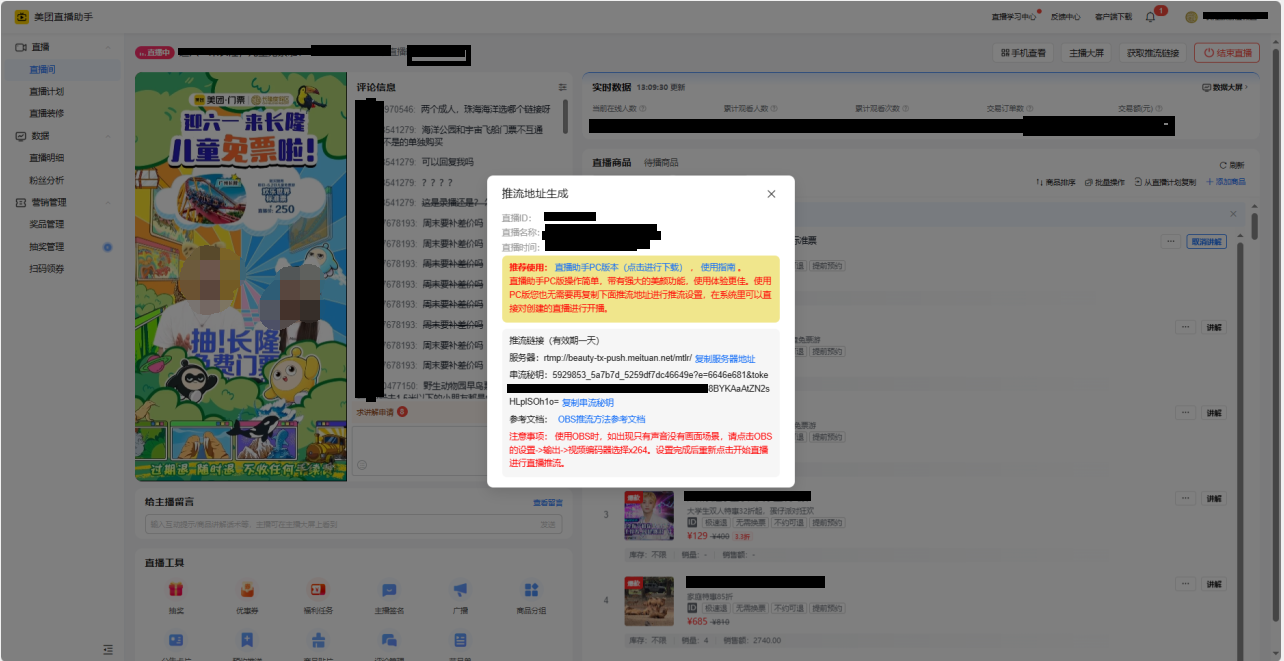Click the 直播 camera icon in sidebar
This screenshot has width=1284, height=661.
(x=21, y=47)
